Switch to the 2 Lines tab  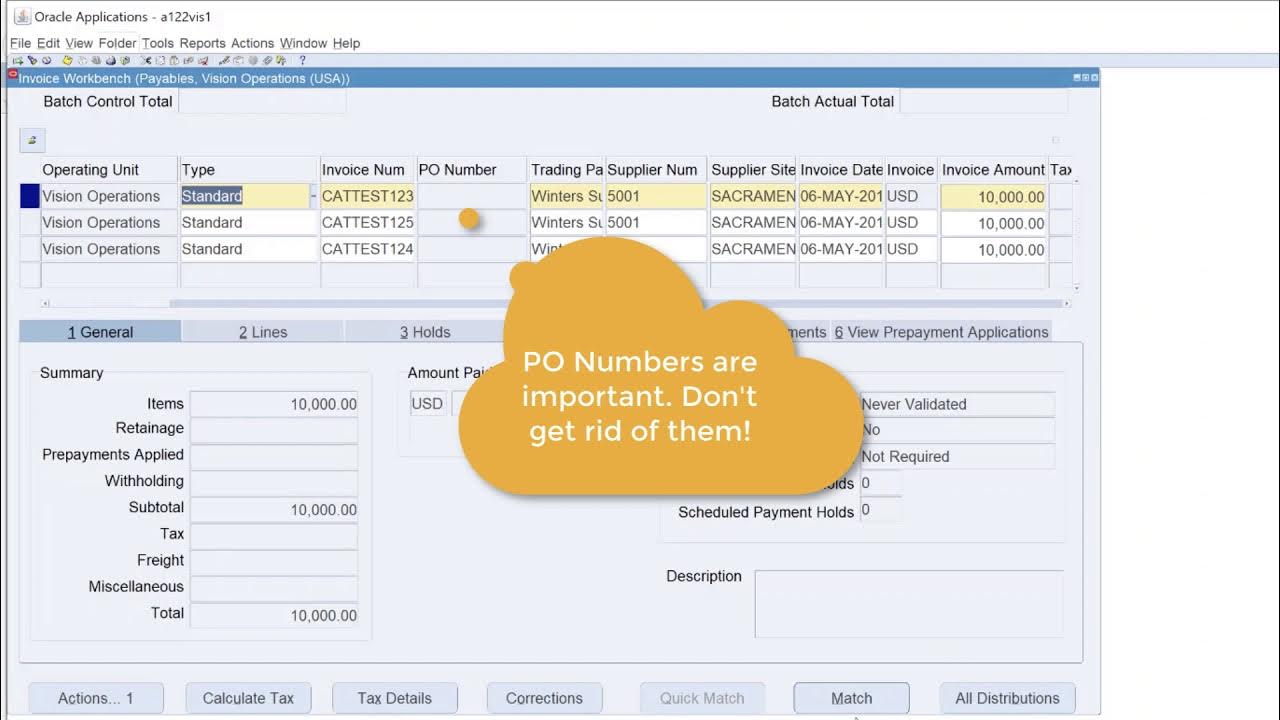263,332
